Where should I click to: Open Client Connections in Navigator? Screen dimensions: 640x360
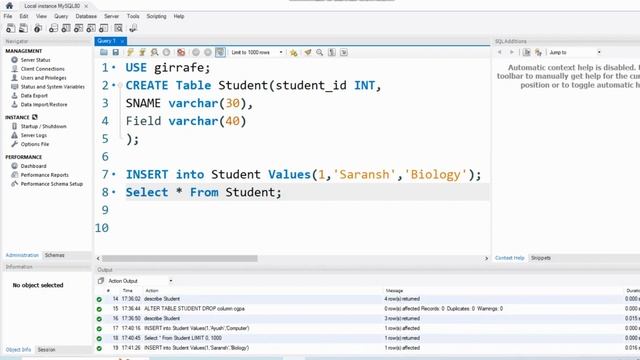(x=42, y=69)
